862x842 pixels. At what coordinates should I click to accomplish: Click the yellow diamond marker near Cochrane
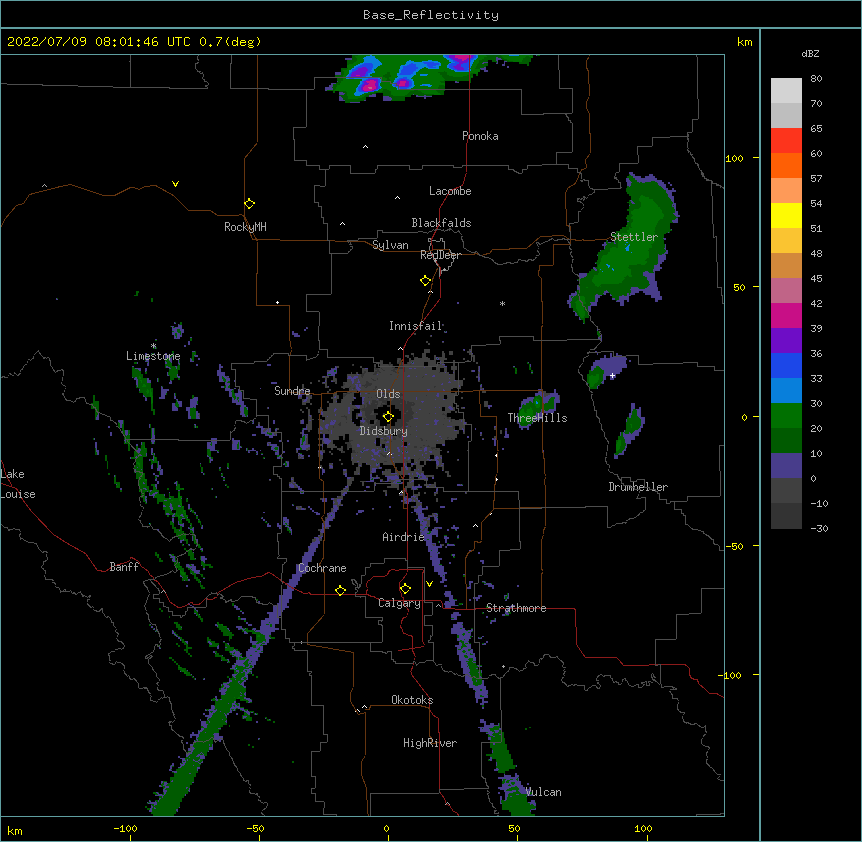click(340, 590)
